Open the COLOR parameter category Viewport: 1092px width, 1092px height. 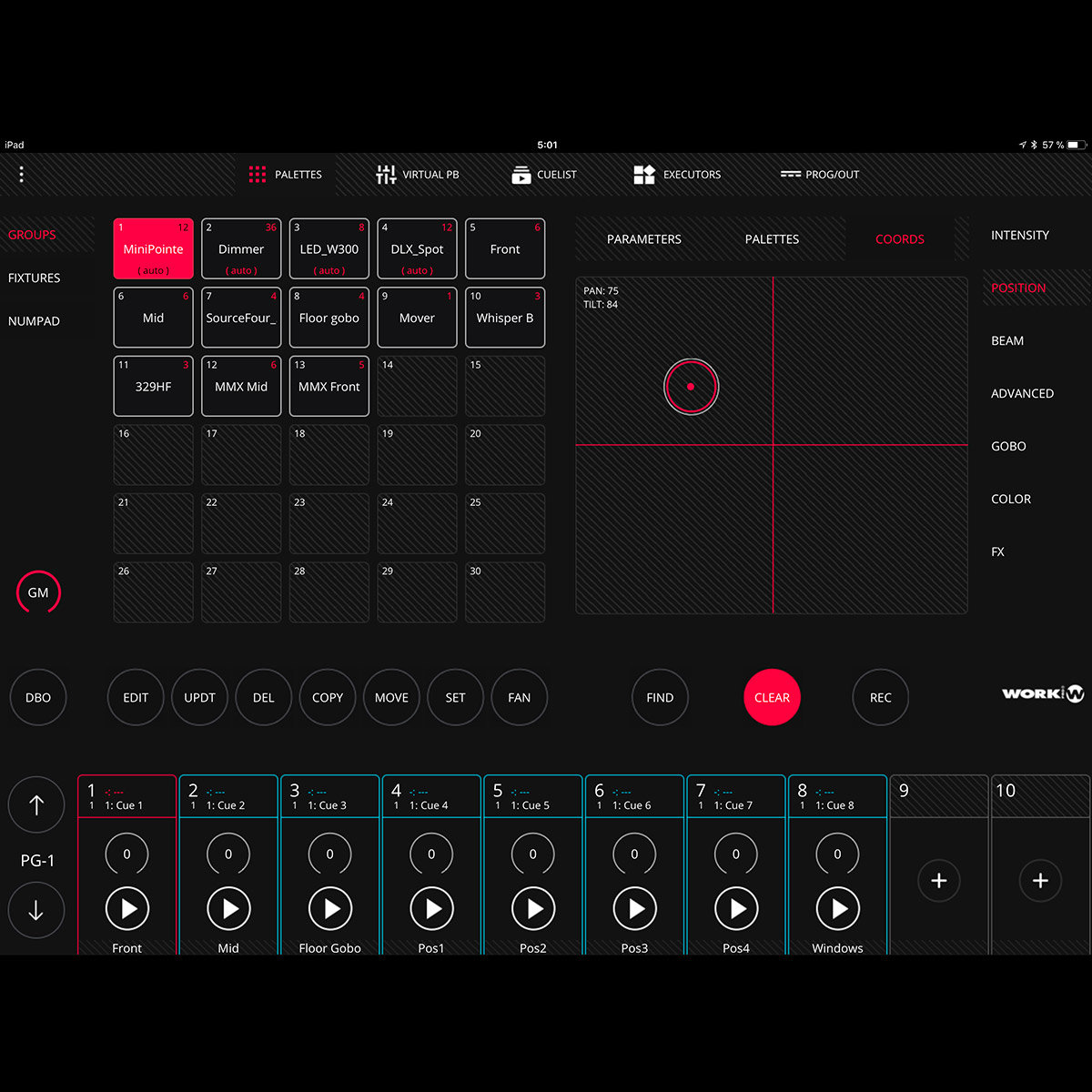point(1010,499)
